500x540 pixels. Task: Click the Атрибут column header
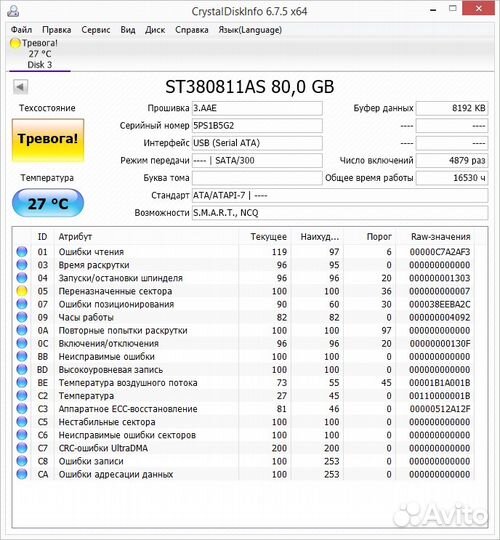coord(75,237)
